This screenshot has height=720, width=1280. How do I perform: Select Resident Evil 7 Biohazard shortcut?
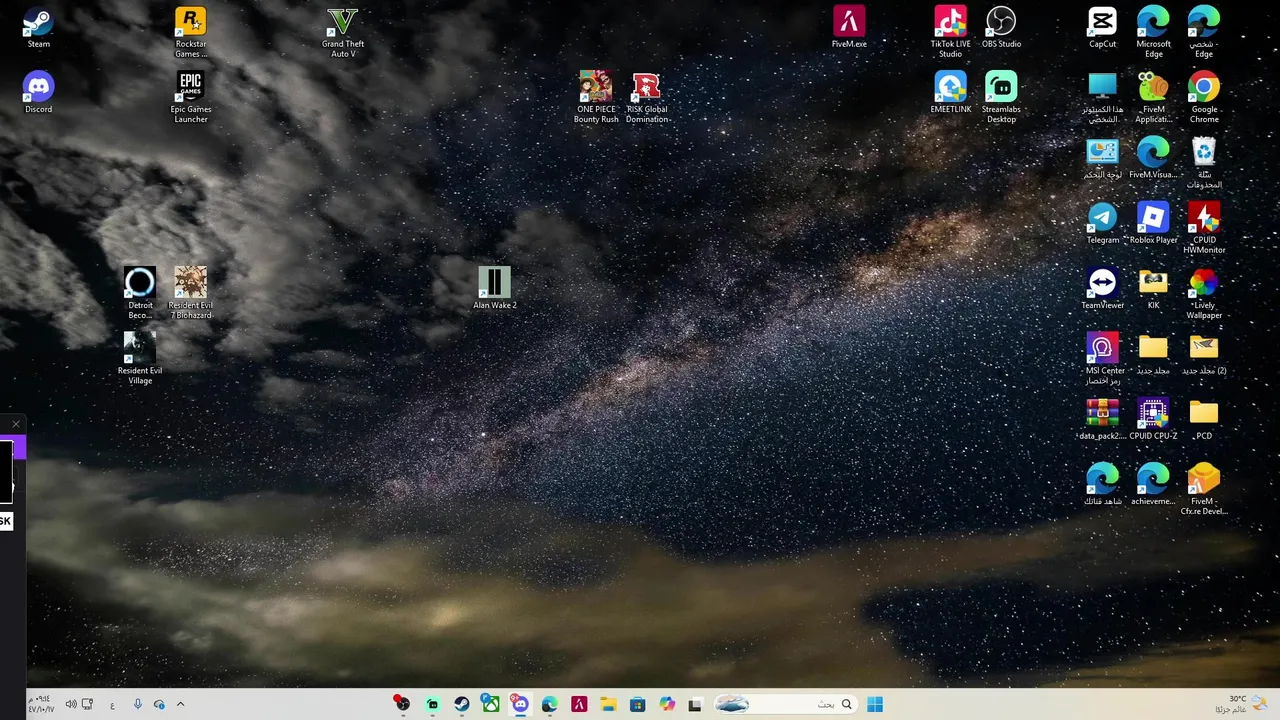[x=190, y=294]
